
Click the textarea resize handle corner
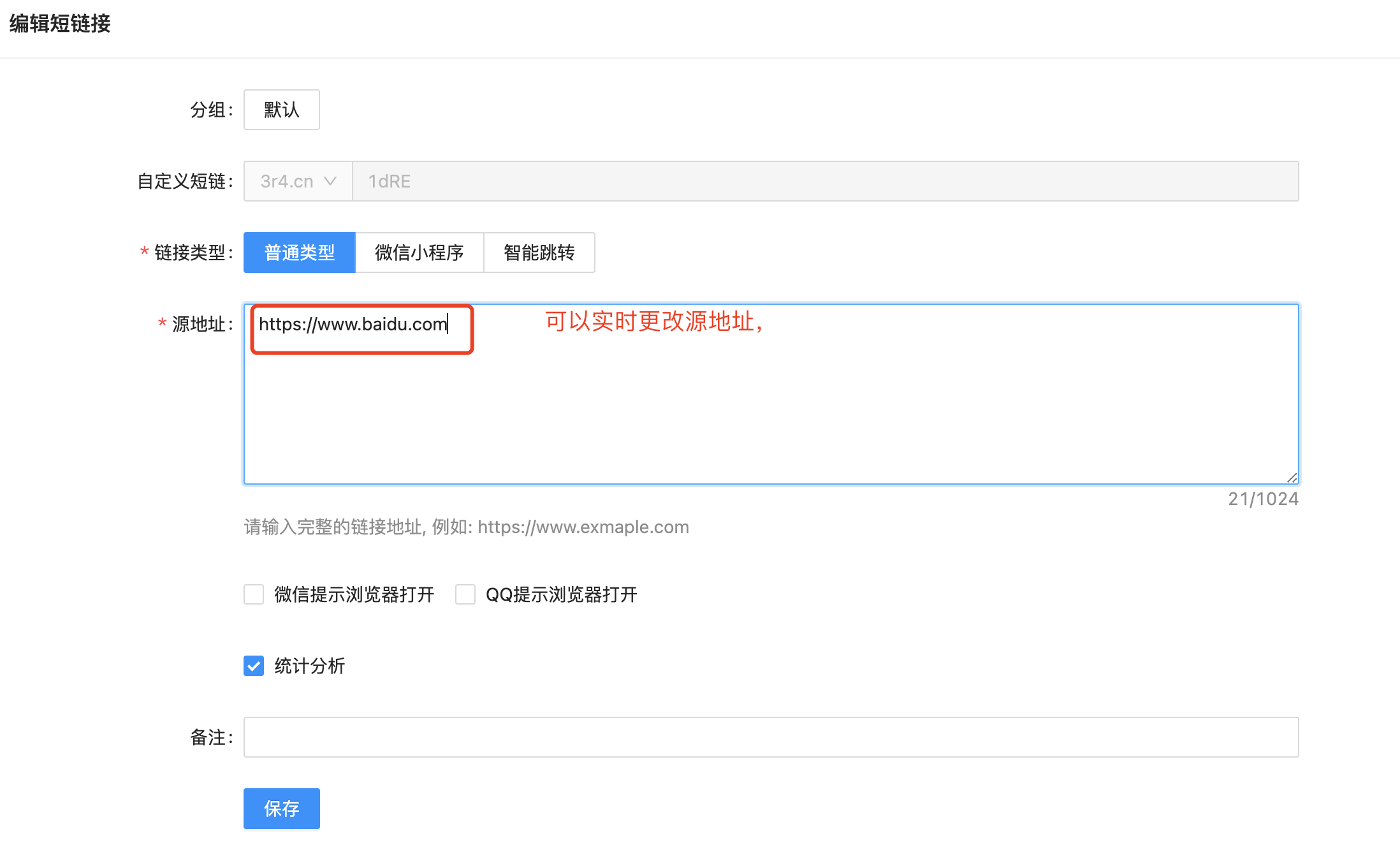pyautogui.click(x=1292, y=478)
